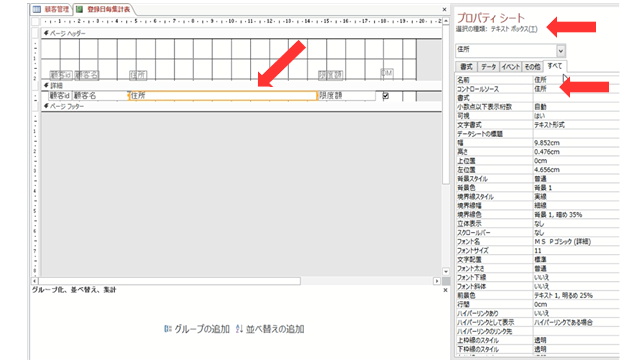Click the scroll-right arrow on horizontal scrollbar
Screen dimensions: 640x360
click(437, 281)
